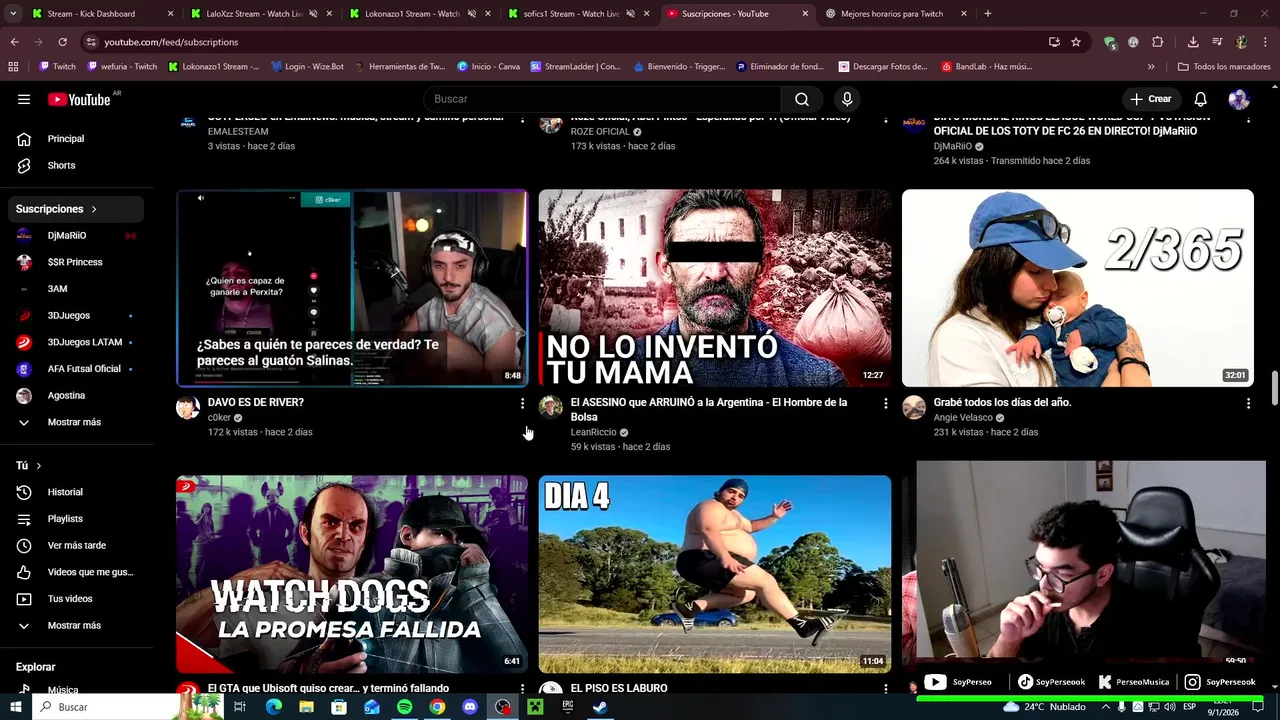The height and width of the screenshot is (720, 1280).
Task: Show hidden bookmarks overflow chevron
Action: pyautogui.click(x=1151, y=67)
